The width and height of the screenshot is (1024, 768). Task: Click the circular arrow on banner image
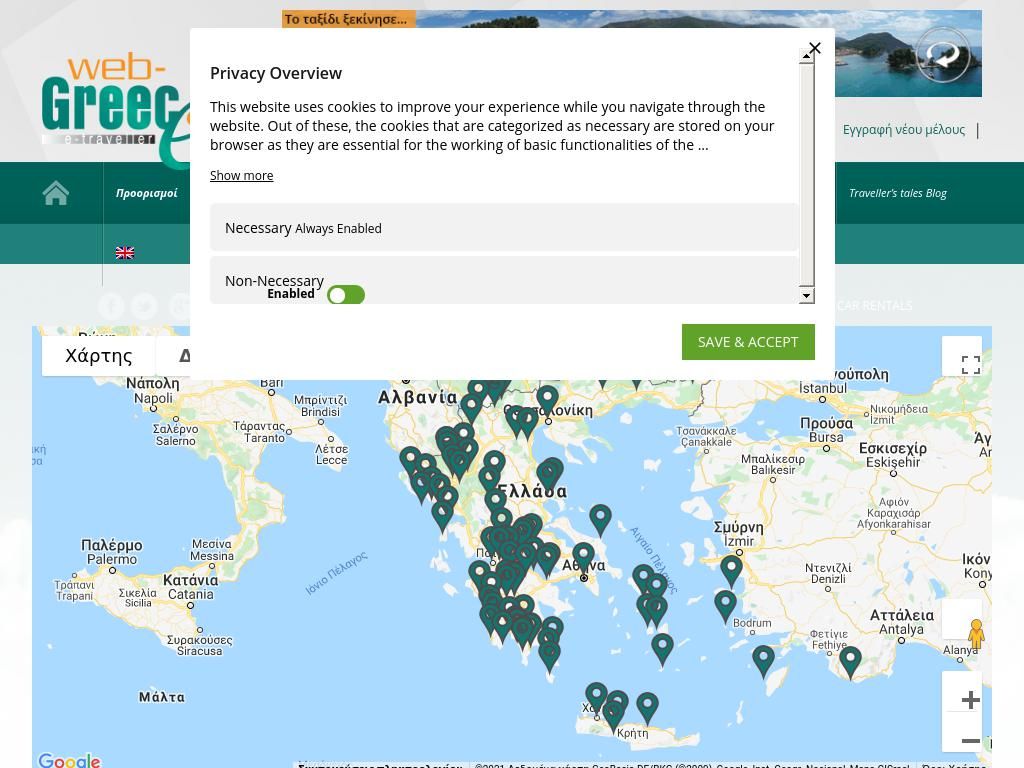pyautogui.click(x=942, y=55)
